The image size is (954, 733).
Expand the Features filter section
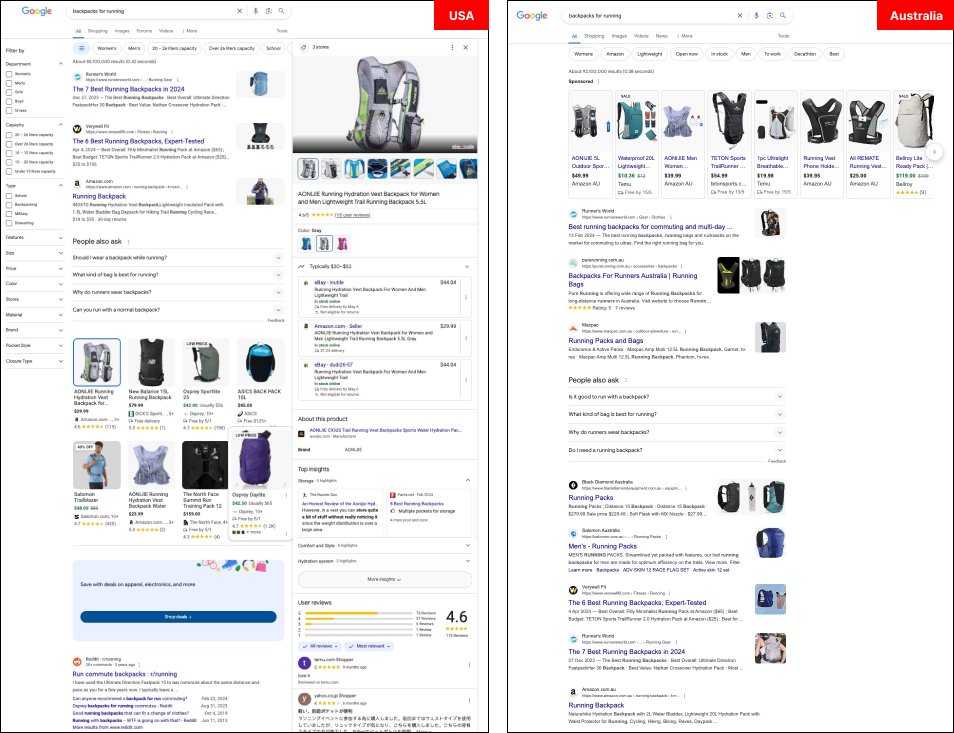pyautogui.click(x=60, y=237)
